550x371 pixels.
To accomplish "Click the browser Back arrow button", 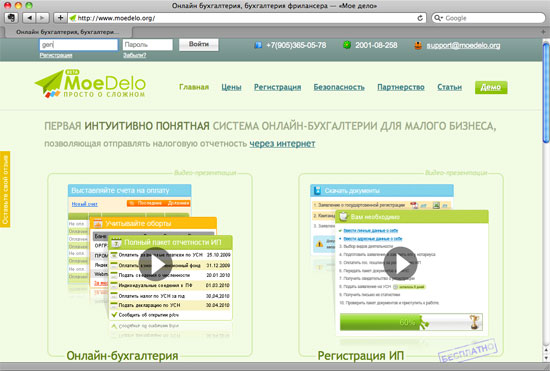I will (x=29, y=18).
